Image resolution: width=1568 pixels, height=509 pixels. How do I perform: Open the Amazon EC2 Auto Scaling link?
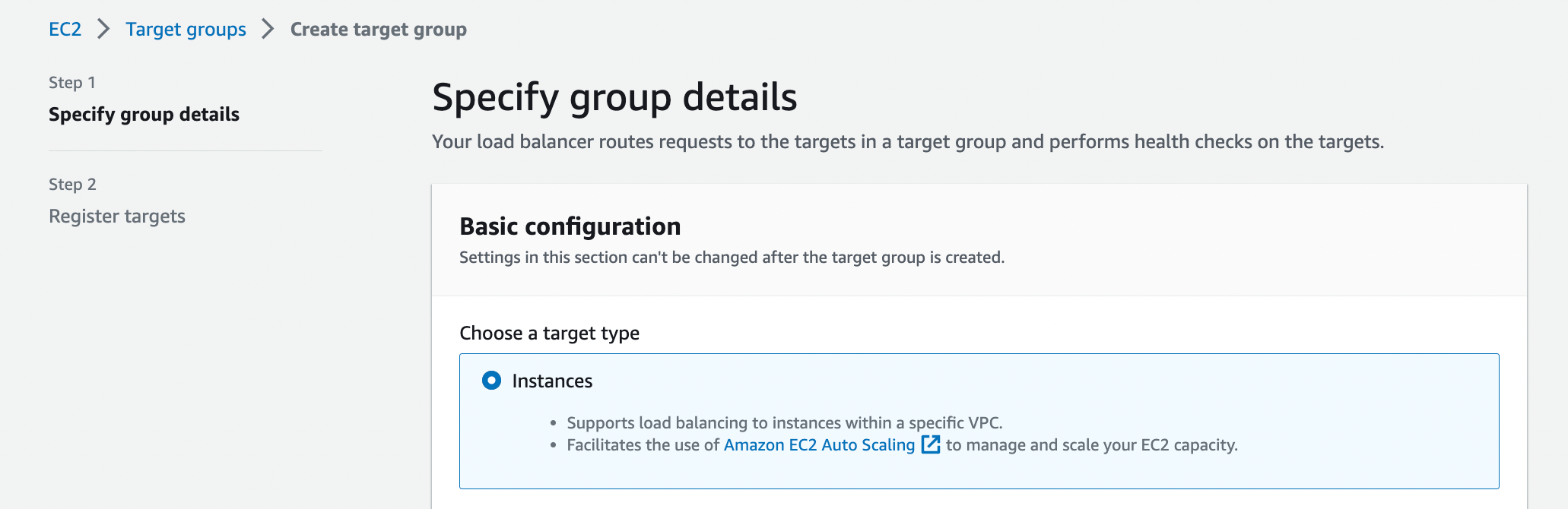coord(819,445)
